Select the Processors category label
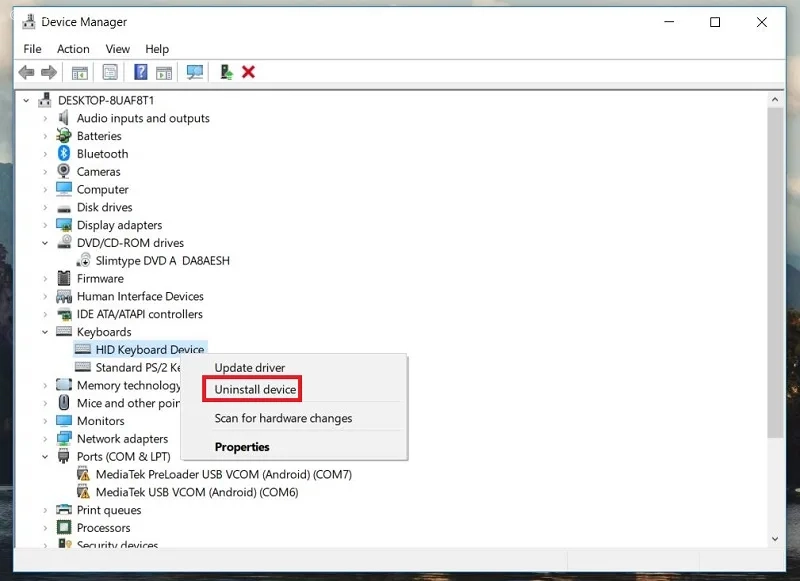Image resolution: width=800 pixels, height=581 pixels. 103,527
